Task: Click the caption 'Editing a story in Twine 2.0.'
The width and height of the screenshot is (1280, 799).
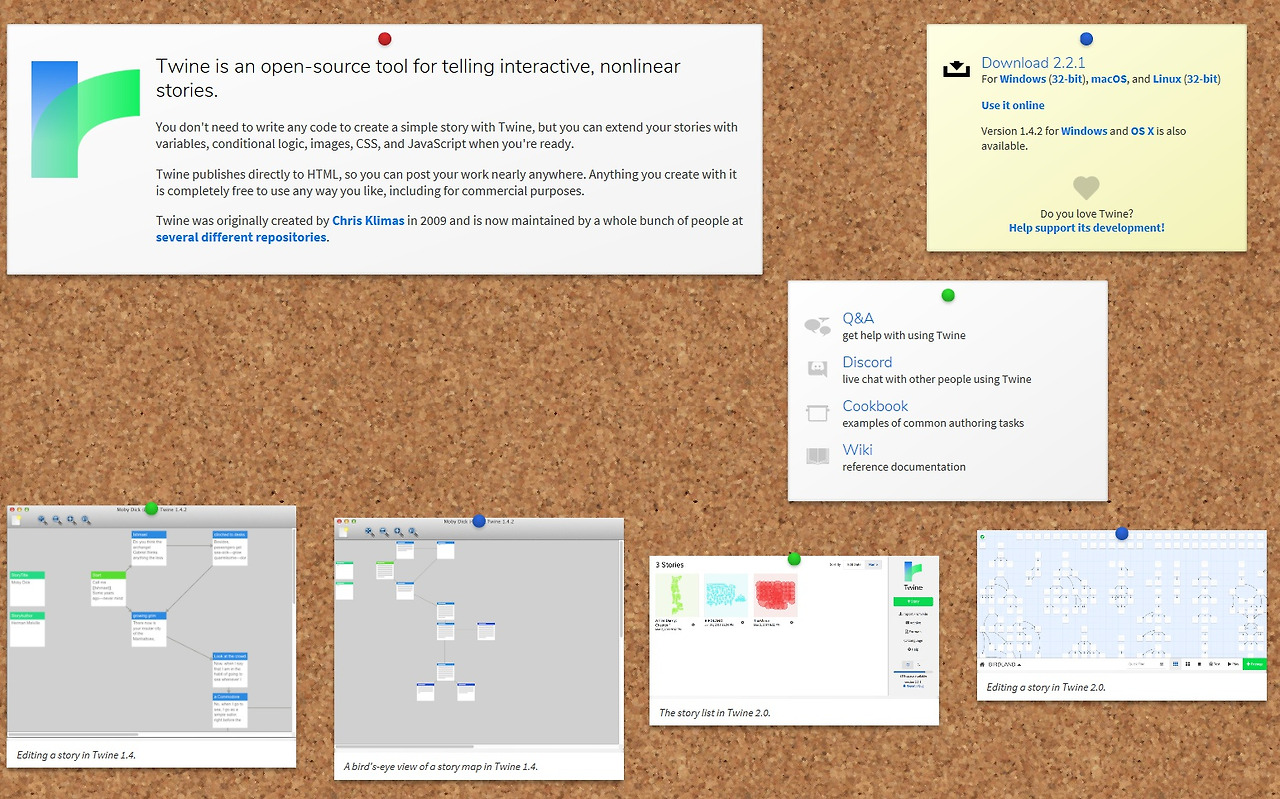Action: (x=1046, y=688)
